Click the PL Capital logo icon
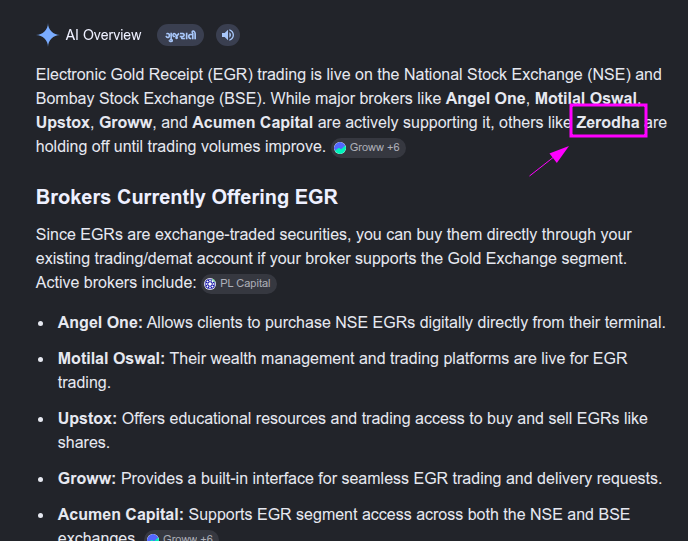 click(210, 284)
